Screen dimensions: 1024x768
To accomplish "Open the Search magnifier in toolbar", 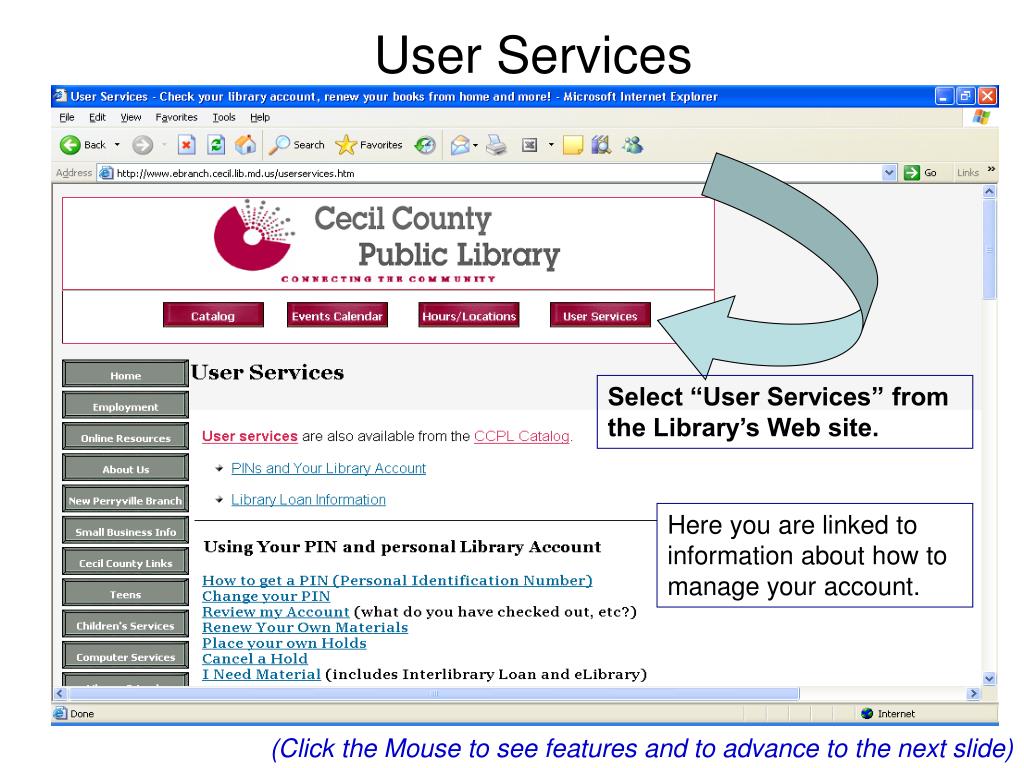I will click(297, 144).
